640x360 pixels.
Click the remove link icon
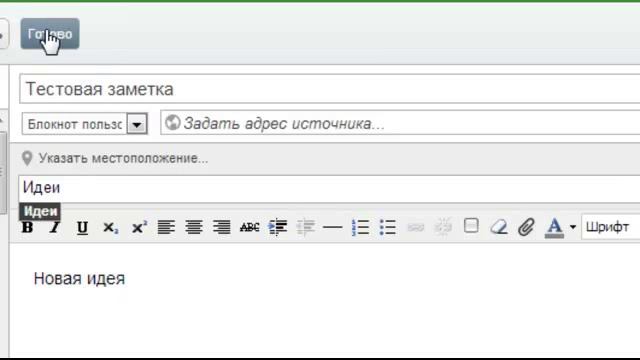click(443, 227)
